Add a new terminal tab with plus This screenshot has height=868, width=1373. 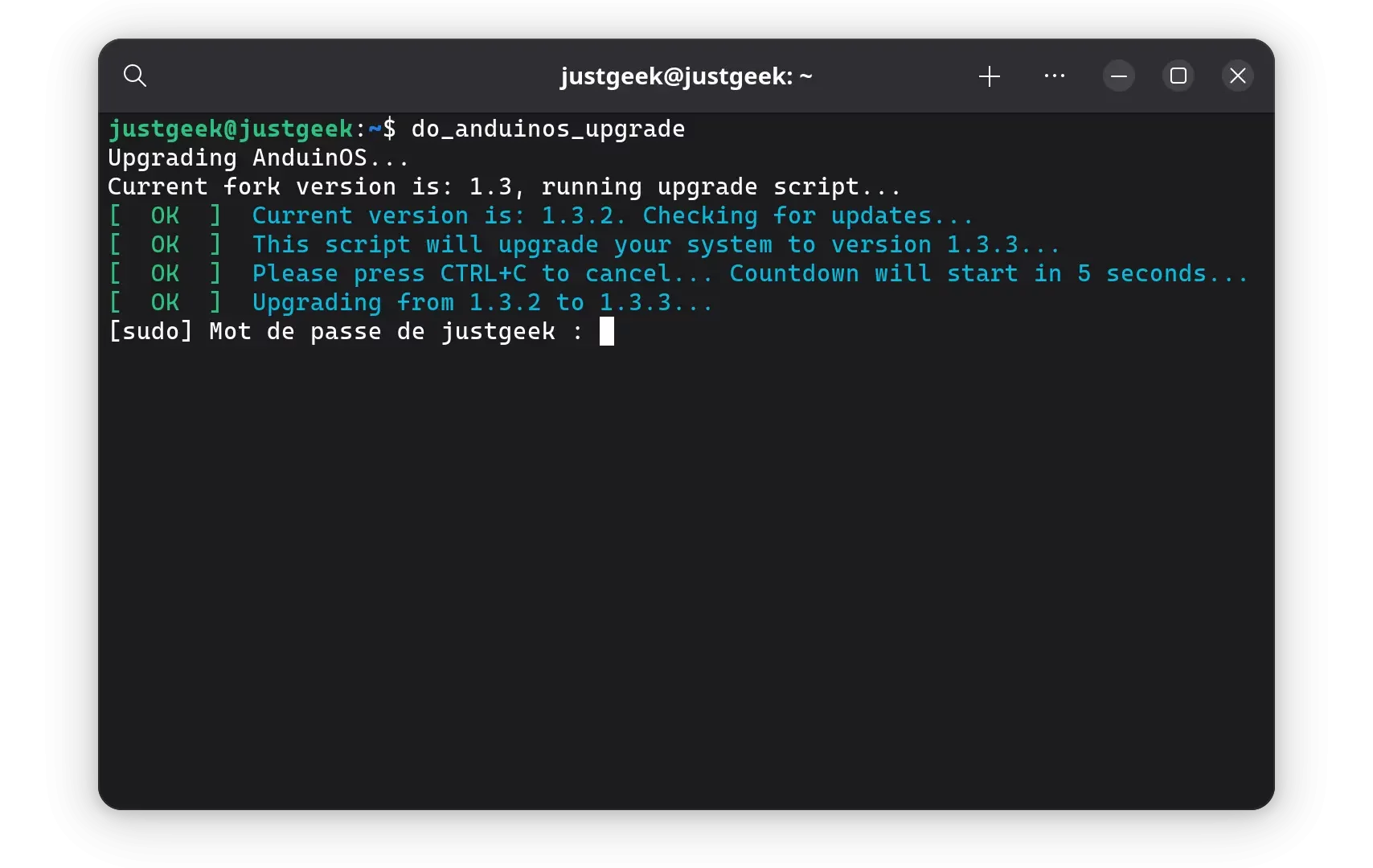[x=990, y=76]
